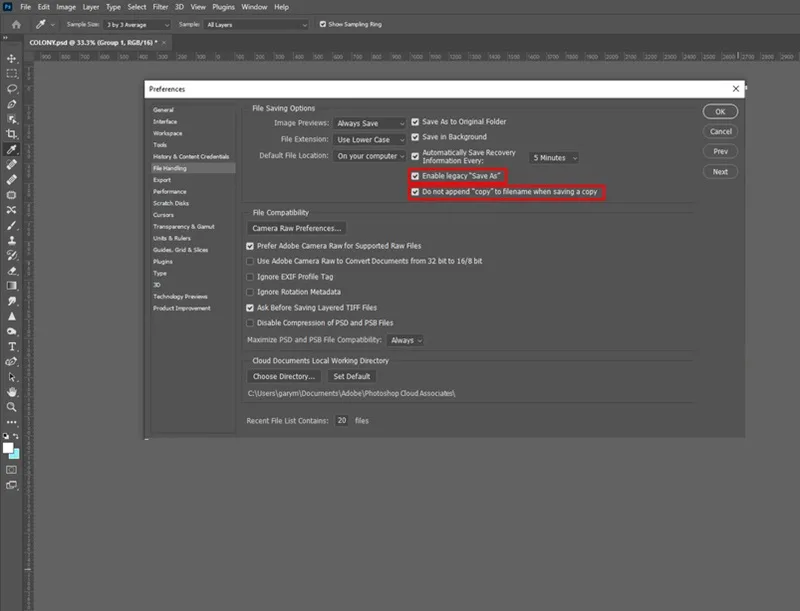Viewport: 800px width, 611px height.
Task: Uncheck Save in Background option
Action: 415,137
